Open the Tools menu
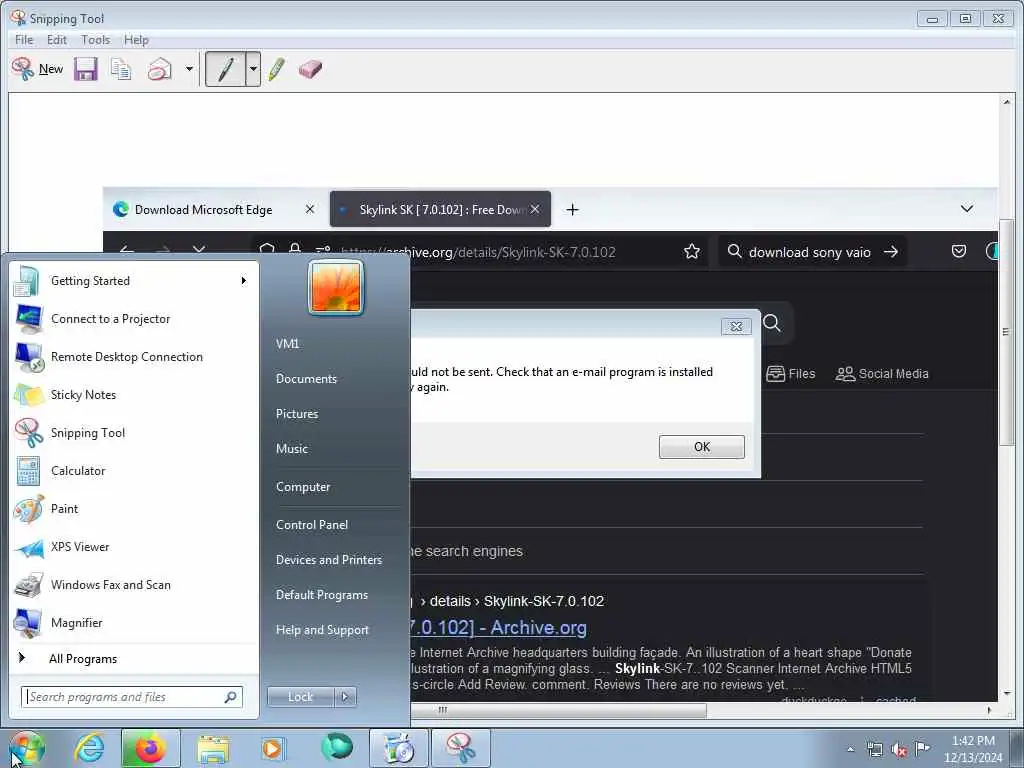This screenshot has width=1024, height=768. point(95,40)
